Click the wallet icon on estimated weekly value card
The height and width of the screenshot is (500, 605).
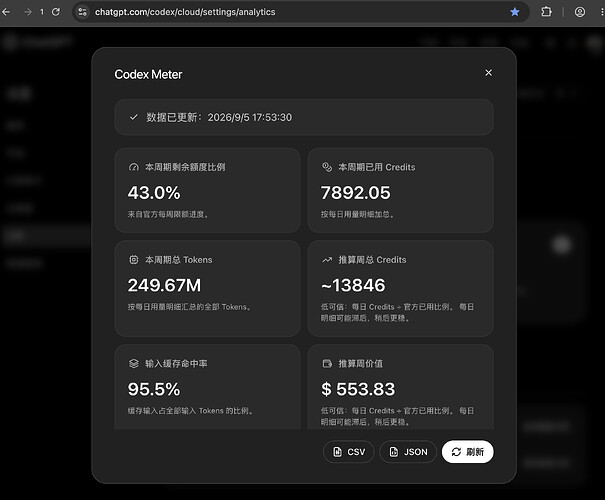pyautogui.click(x=327, y=363)
